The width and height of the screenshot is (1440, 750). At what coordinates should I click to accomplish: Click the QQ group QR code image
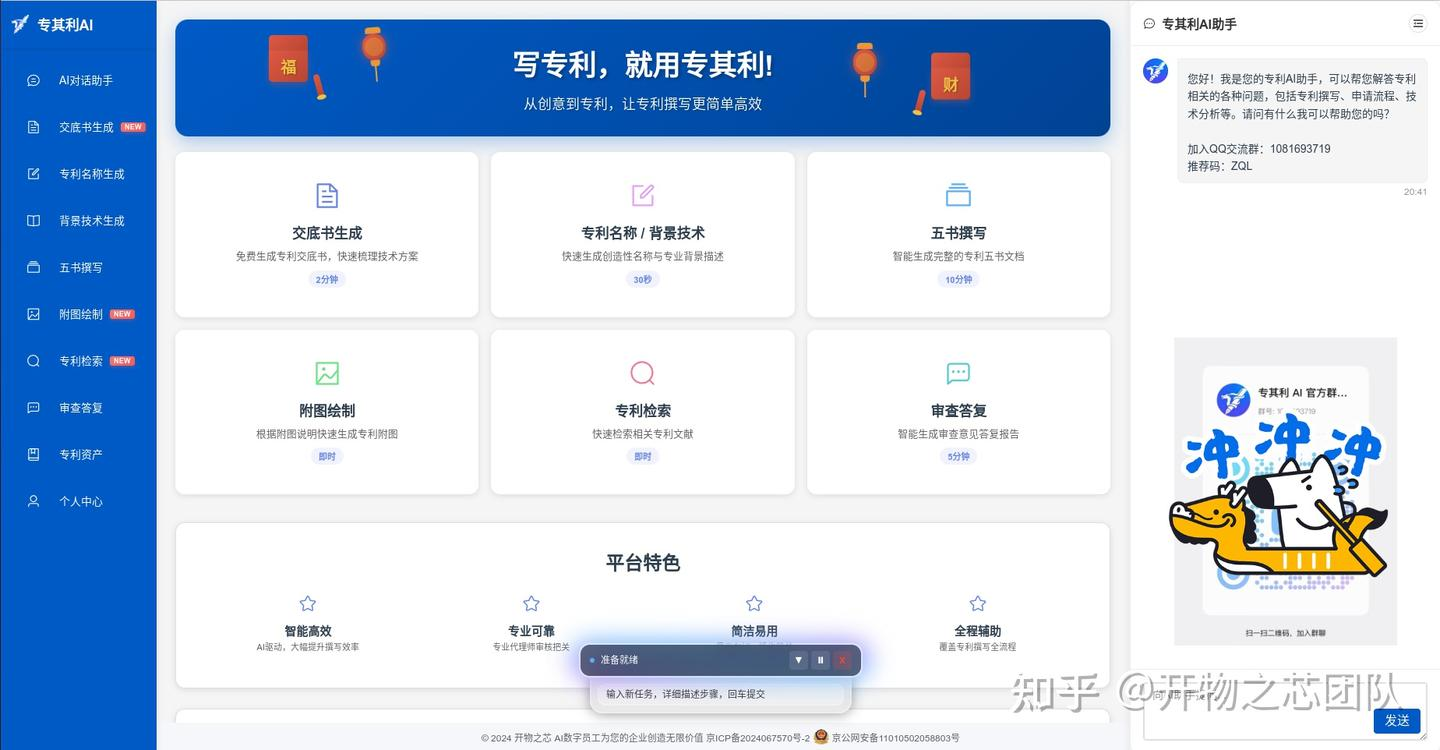click(x=1285, y=491)
